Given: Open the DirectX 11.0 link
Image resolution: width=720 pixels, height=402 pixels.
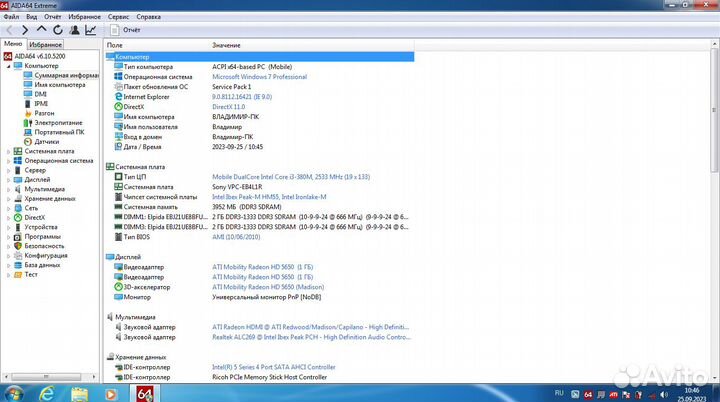Looking at the screenshot, I should click(x=229, y=107).
